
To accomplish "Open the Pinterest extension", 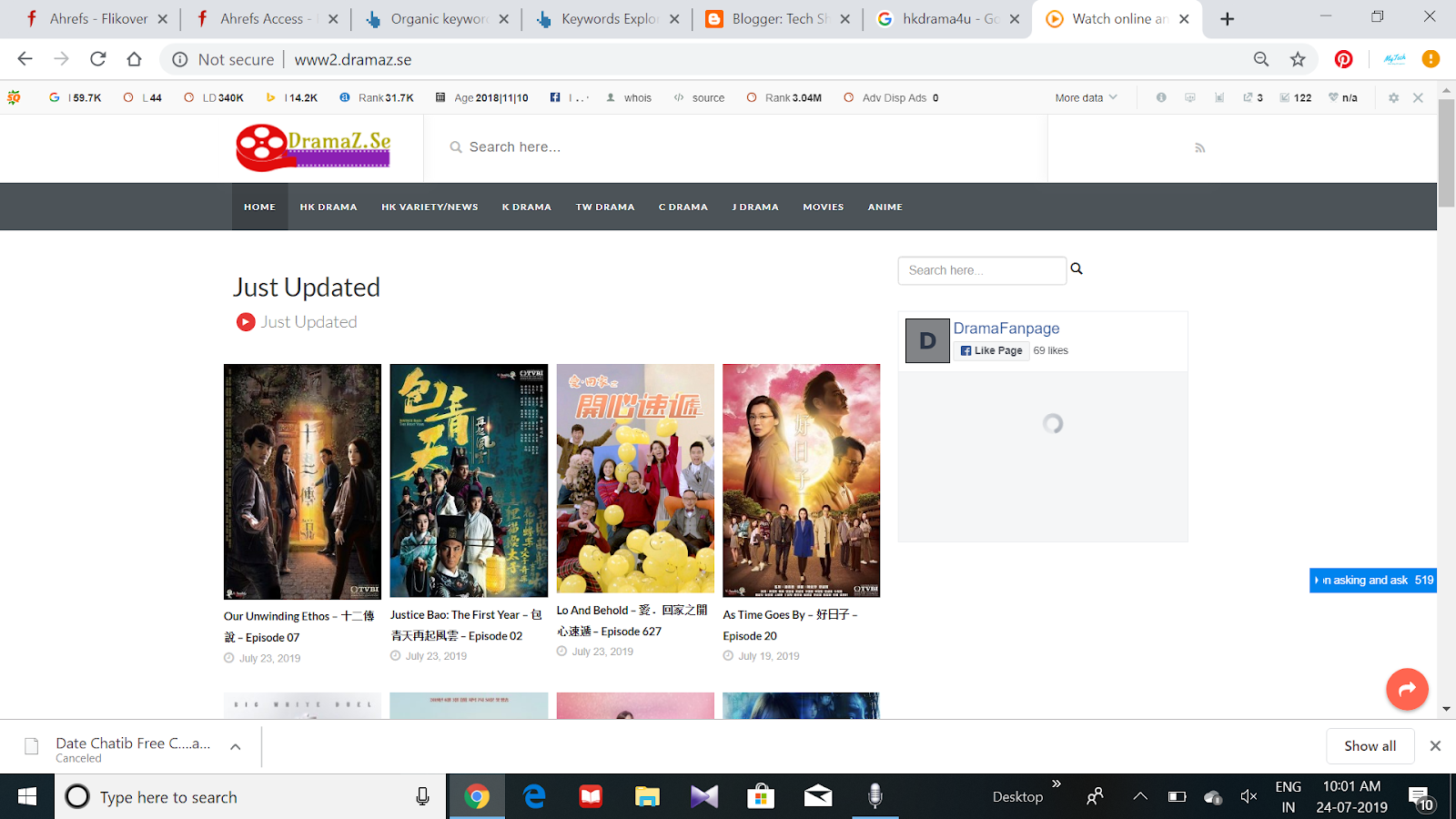I will [x=1343, y=59].
